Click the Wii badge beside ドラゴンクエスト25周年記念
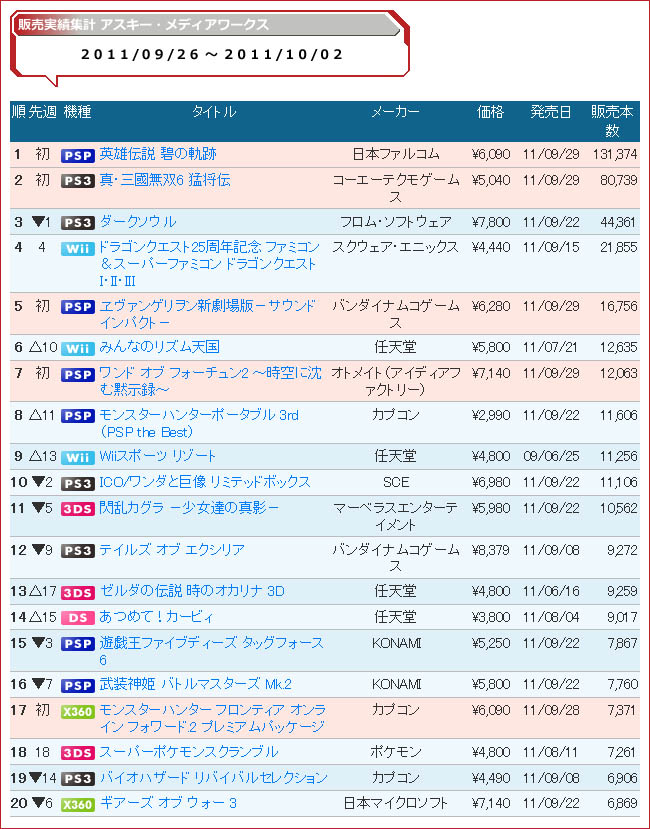This screenshot has width=650, height=829. (x=78, y=249)
